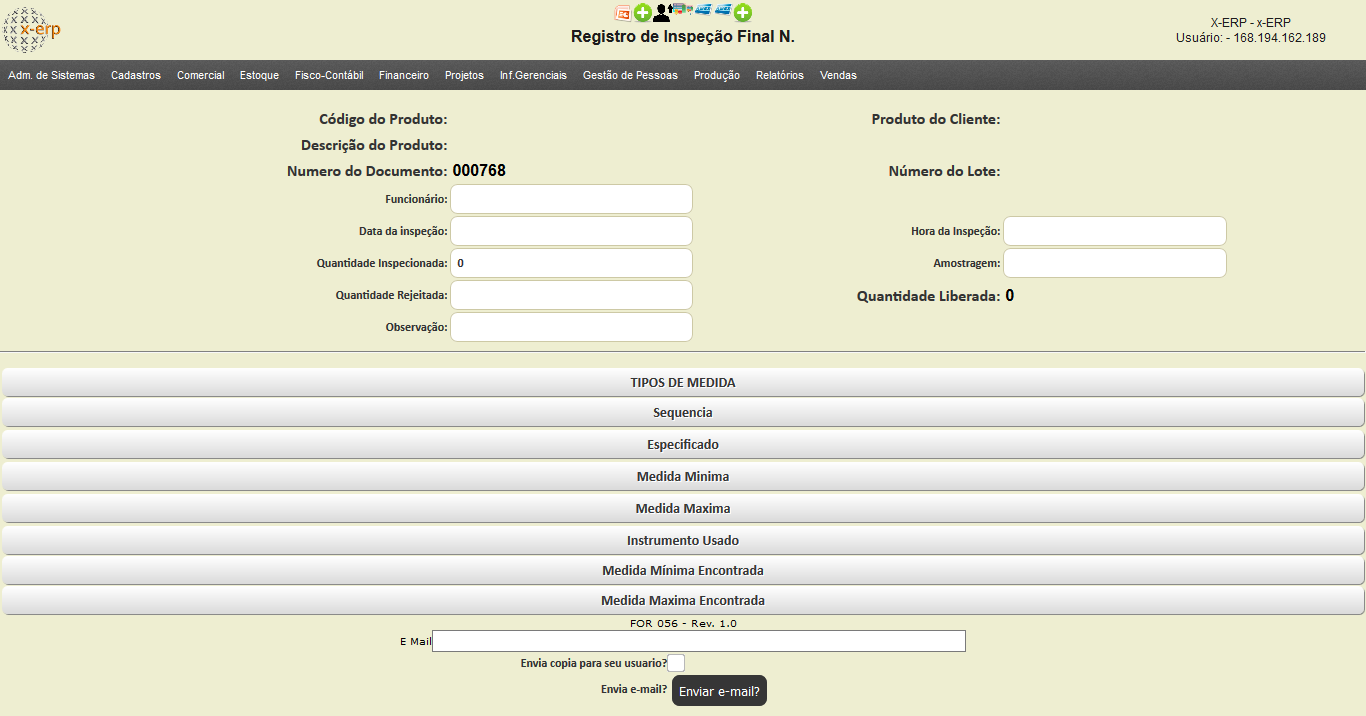Click the X-ERP logo
This screenshot has width=1366, height=716.
[31, 30]
